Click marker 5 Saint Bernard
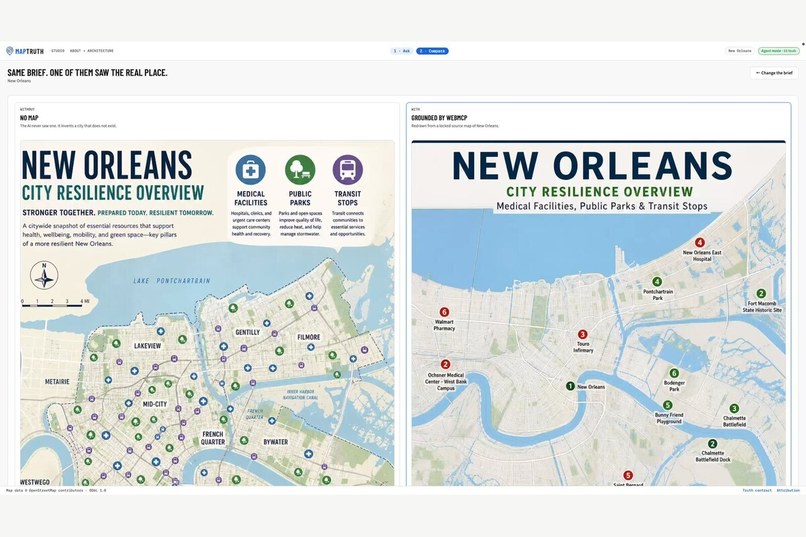This screenshot has height=537, width=806. click(x=628, y=475)
